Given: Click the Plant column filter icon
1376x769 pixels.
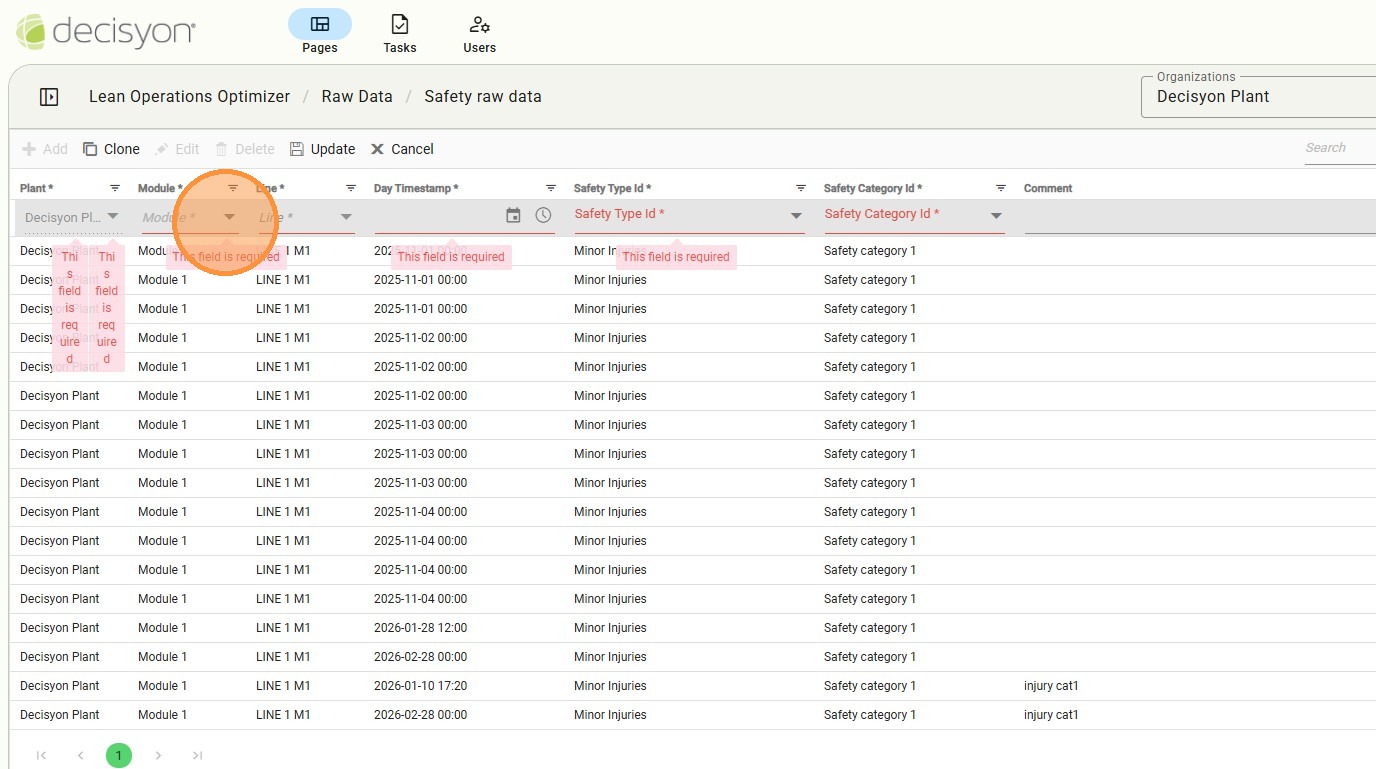Looking at the screenshot, I should [x=115, y=188].
